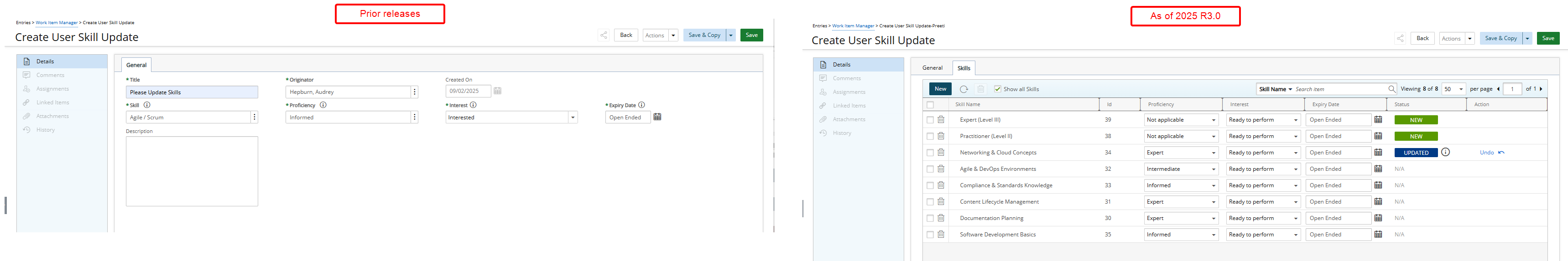Click the New button in Skills toolbar

[940, 89]
